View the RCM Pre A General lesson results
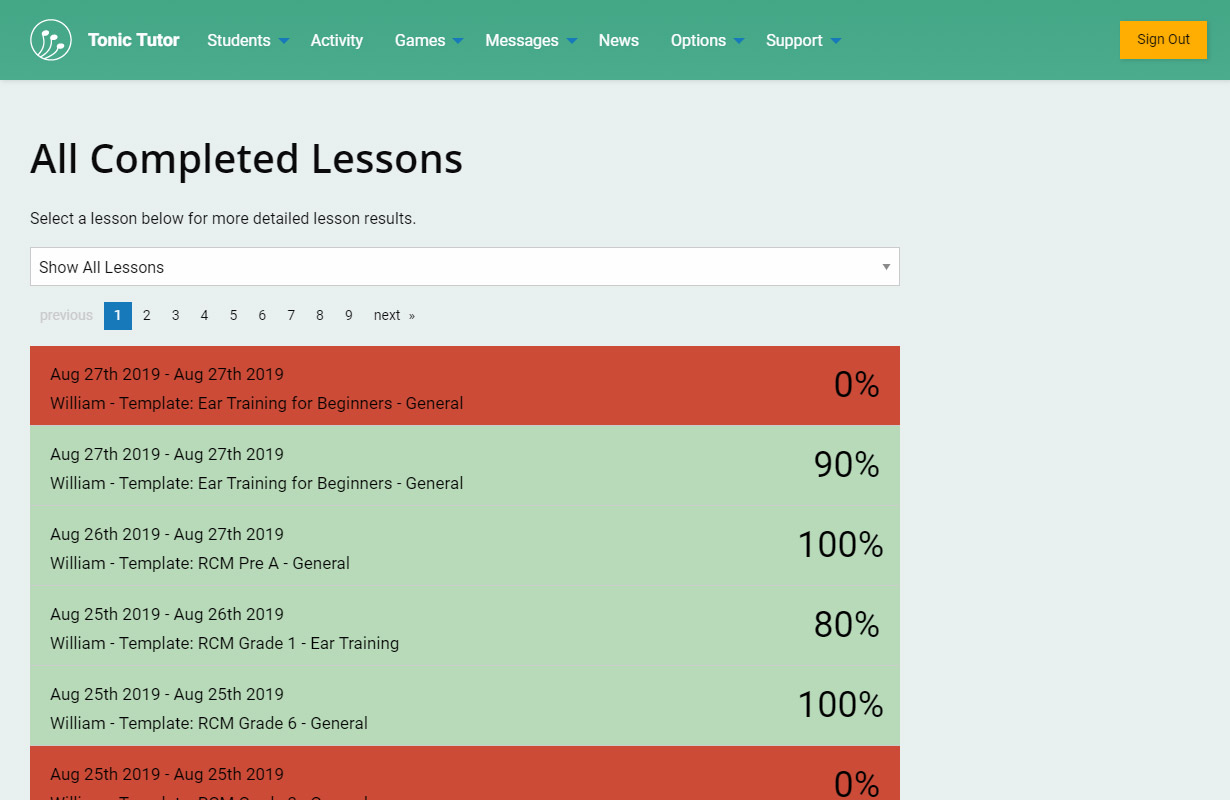 (x=464, y=546)
